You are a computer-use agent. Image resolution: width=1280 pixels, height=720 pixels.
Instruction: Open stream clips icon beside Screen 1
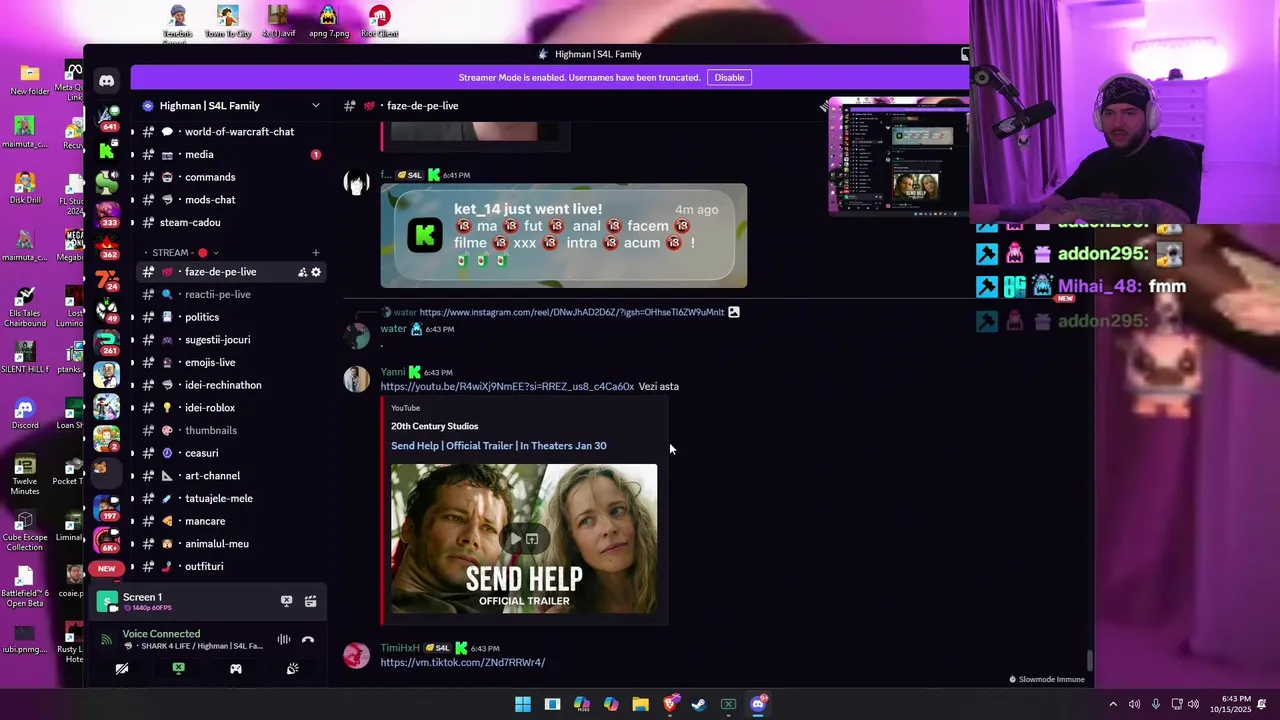click(310, 601)
